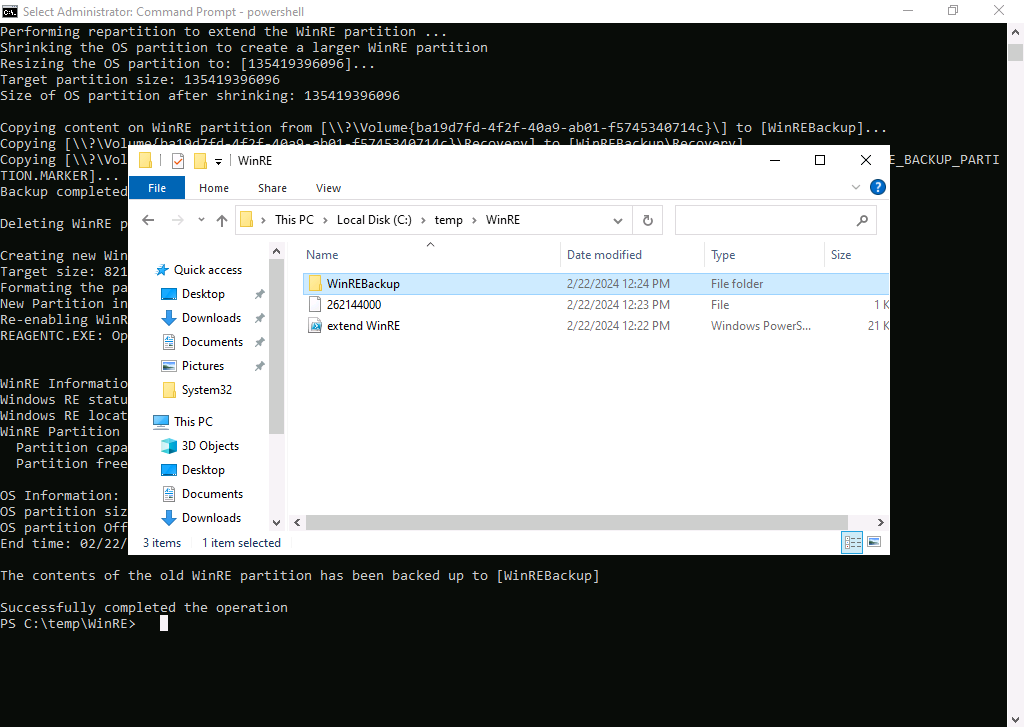Open the address bar history dropdown
1024x727 pixels.
[x=617, y=221]
